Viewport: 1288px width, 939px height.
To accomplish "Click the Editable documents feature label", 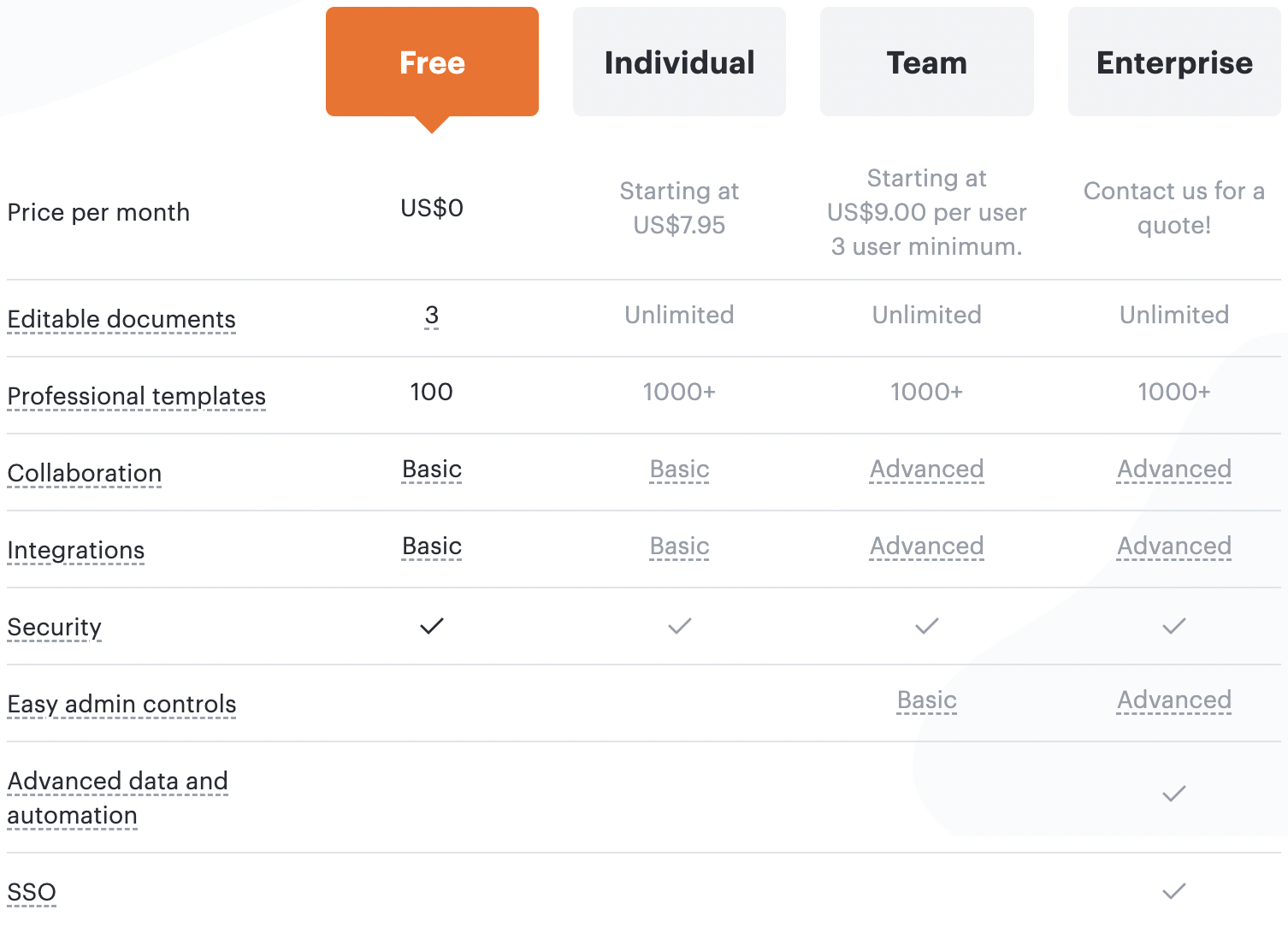I will (121, 319).
